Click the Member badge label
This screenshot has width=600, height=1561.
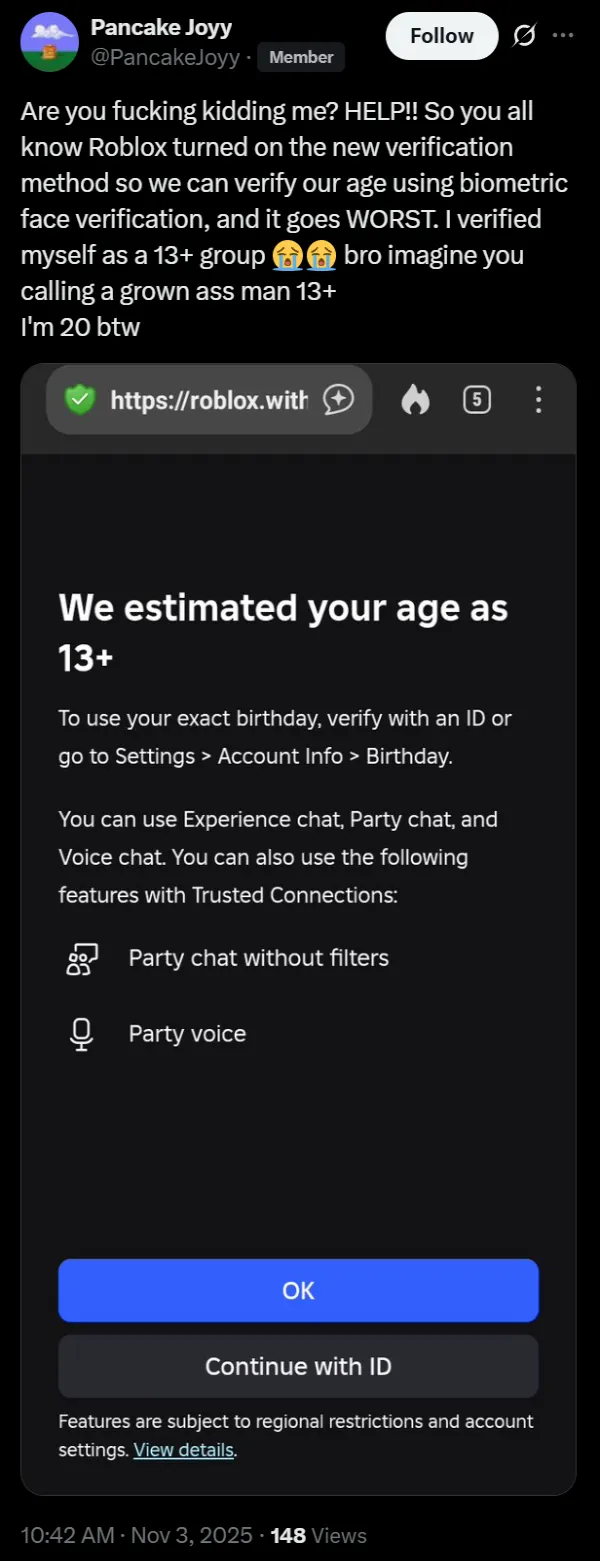(x=301, y=58)
